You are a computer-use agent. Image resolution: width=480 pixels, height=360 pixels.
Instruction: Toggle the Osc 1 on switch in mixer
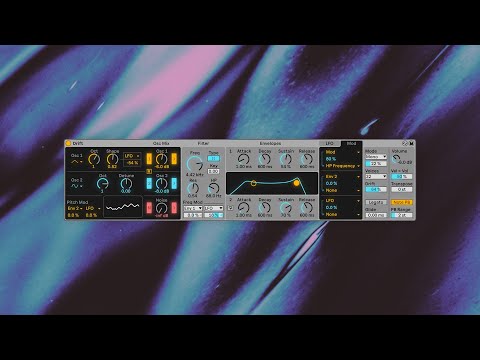coord(149,159)
